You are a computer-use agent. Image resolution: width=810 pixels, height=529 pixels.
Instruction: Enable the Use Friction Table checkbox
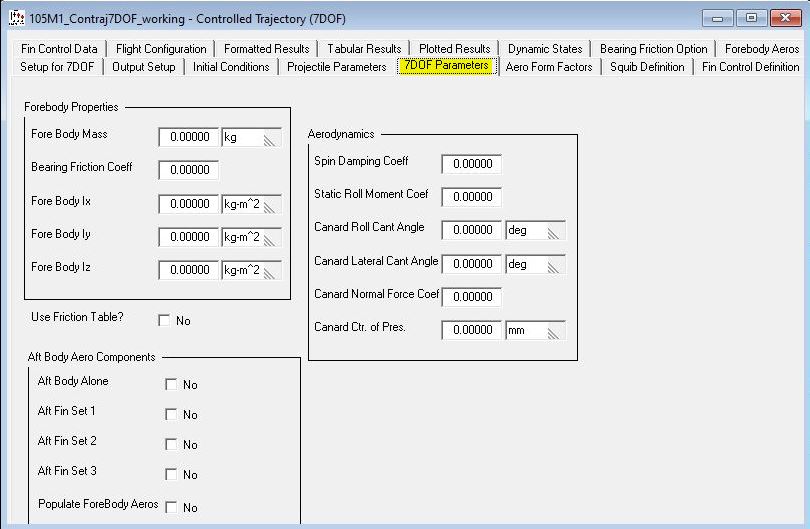pyautogui.click(x=165, y=321)
